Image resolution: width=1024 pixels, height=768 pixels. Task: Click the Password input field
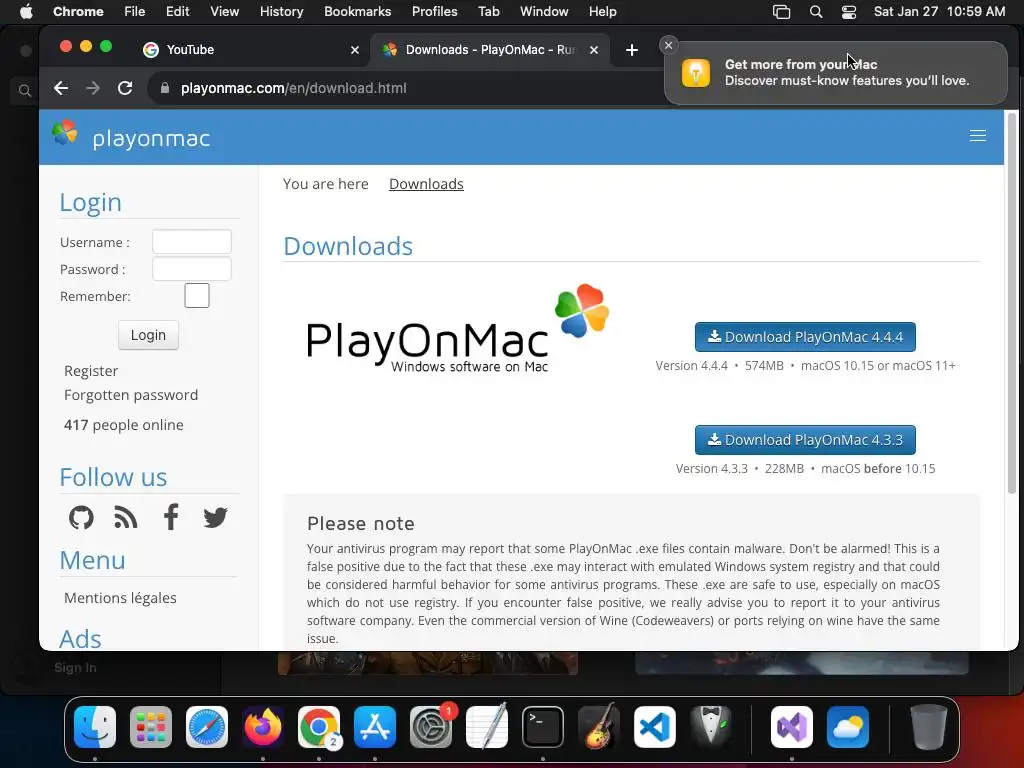click(x=191, y=268)
